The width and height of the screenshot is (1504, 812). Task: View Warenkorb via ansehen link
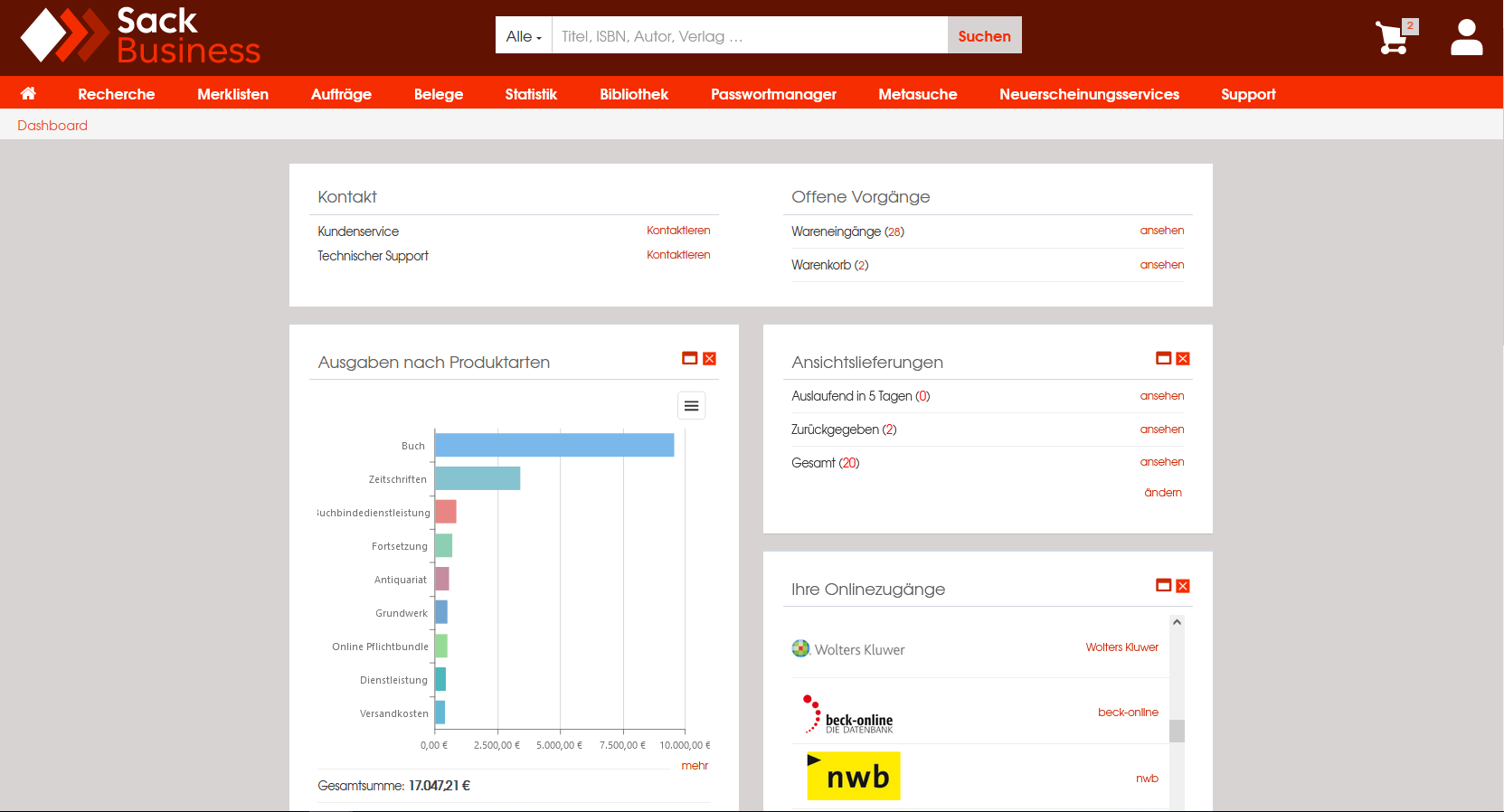click(x=1162, y=265)
